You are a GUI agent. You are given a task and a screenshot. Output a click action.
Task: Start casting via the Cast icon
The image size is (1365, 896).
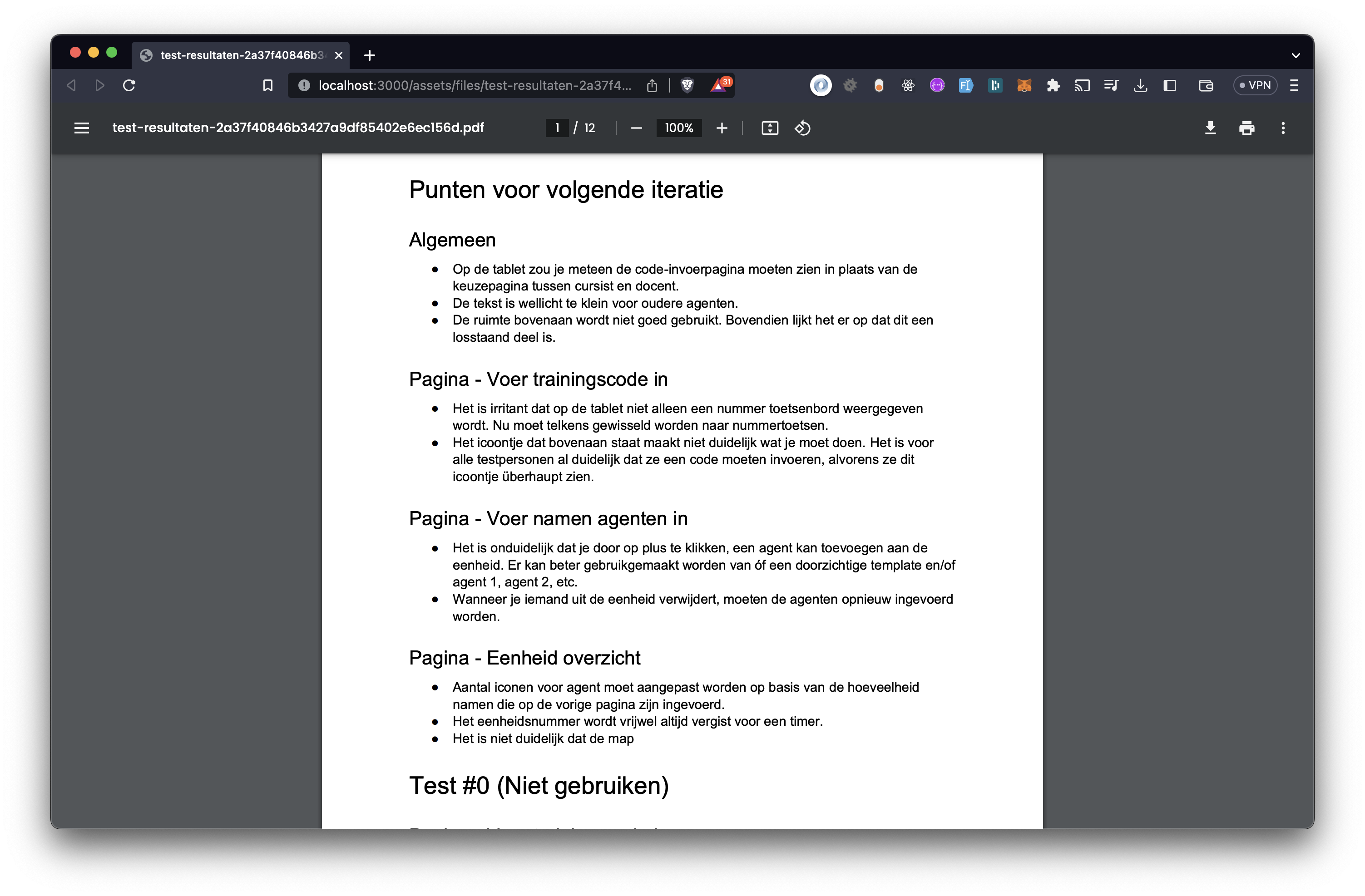pos(1083,85)
